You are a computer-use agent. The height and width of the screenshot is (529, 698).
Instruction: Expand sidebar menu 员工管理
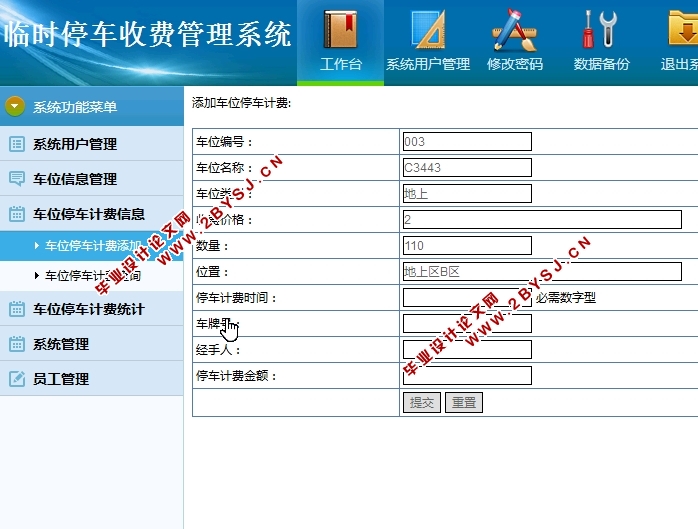92,379
